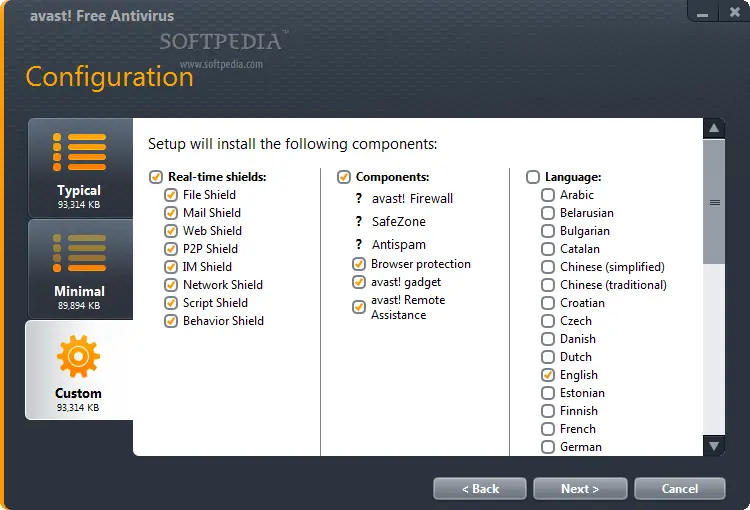Go back with the Back button
Viewport: 750px width, 510px height.
click(x=480, y=489)
